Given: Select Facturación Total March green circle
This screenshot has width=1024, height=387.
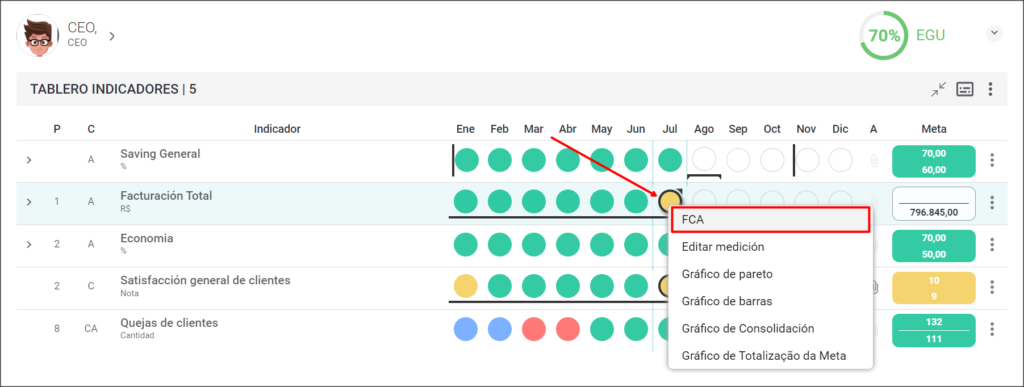Looking at the screenshot, I should point(534,202).
